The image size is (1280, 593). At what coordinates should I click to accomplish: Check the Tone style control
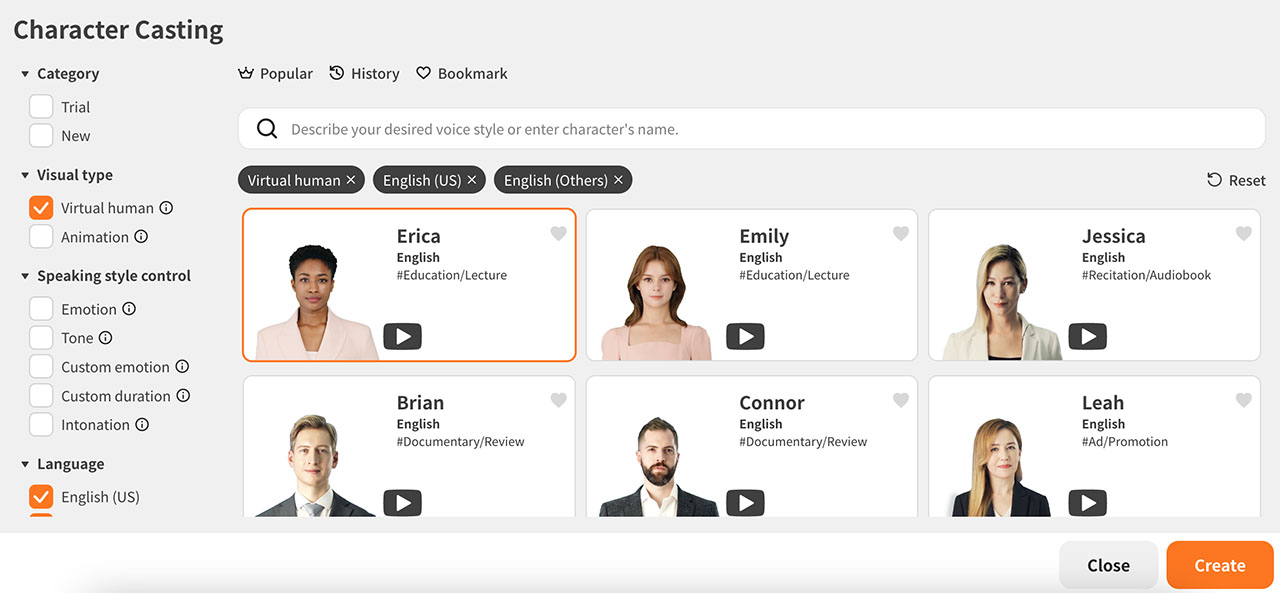click(x=41, y=338)
